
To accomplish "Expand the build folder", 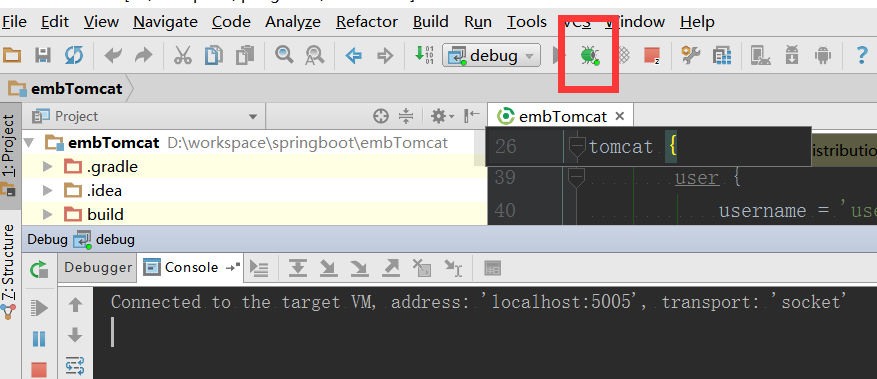I will (48, 215).
